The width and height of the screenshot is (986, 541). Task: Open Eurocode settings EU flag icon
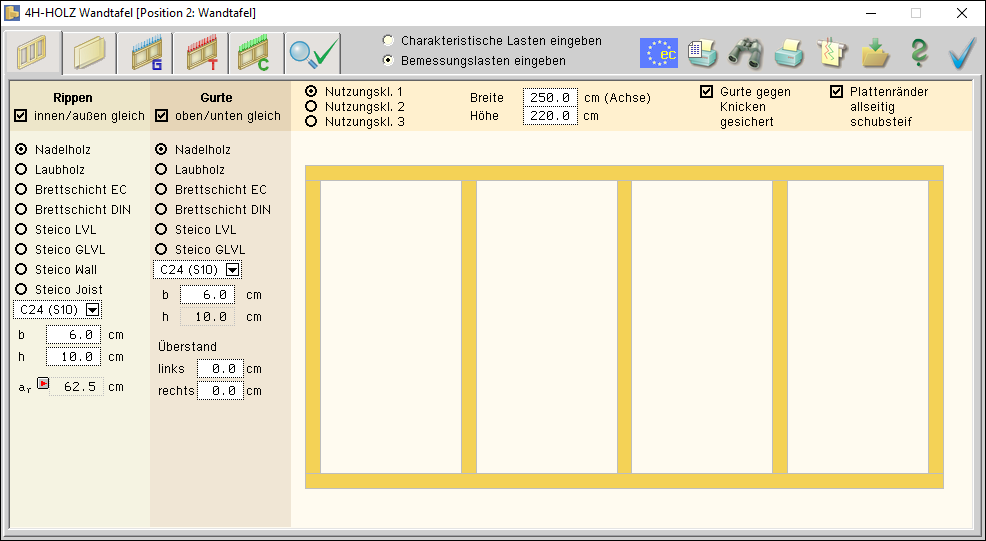pyautogui.click(x=659, y=53)
